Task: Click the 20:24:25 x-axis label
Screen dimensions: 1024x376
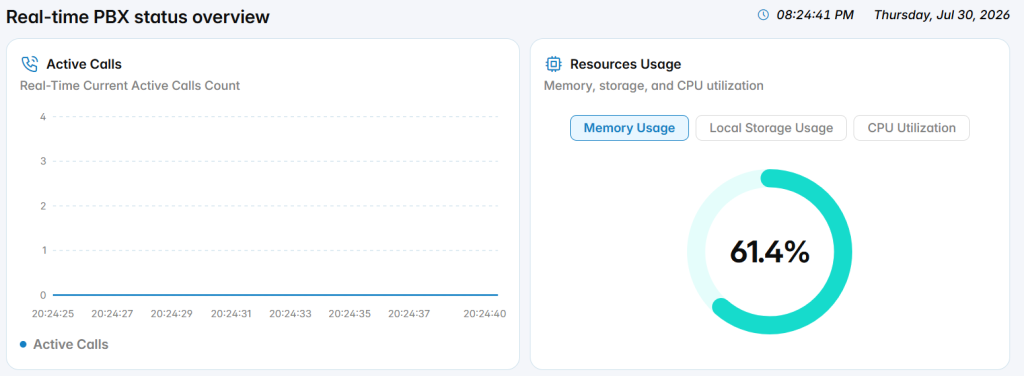Action: [x=53, y=313]
